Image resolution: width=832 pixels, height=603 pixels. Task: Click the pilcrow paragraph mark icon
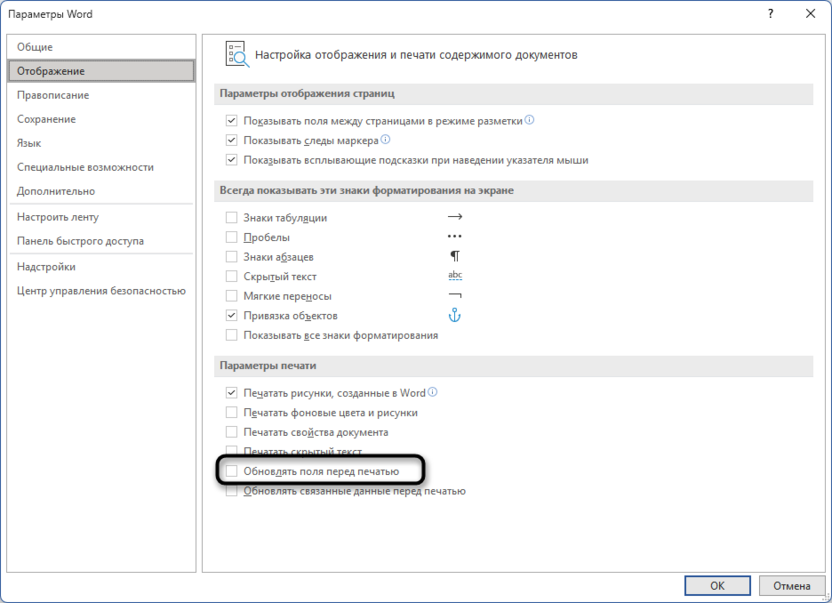click(455, 257)
